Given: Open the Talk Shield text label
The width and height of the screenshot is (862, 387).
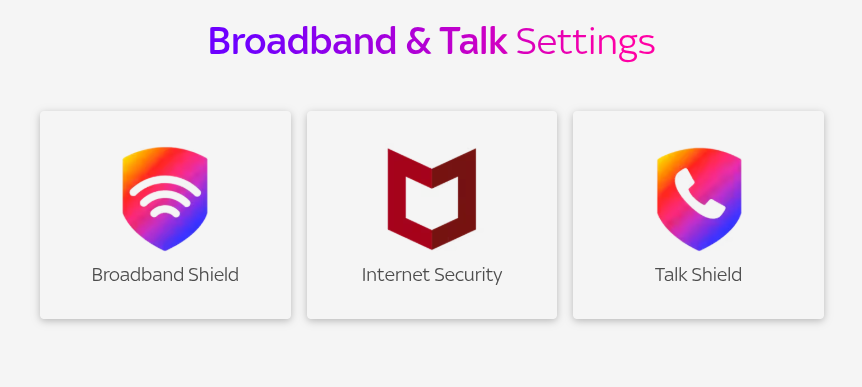Looking at the screenshot, I should 698,274.
